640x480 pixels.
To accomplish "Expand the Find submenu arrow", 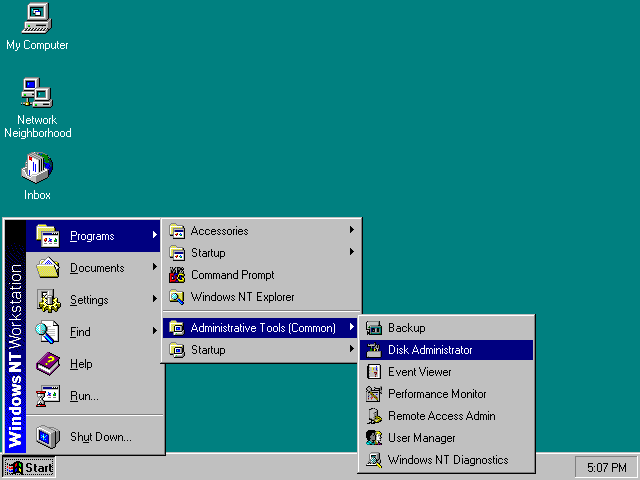I will tap(155, 331).
